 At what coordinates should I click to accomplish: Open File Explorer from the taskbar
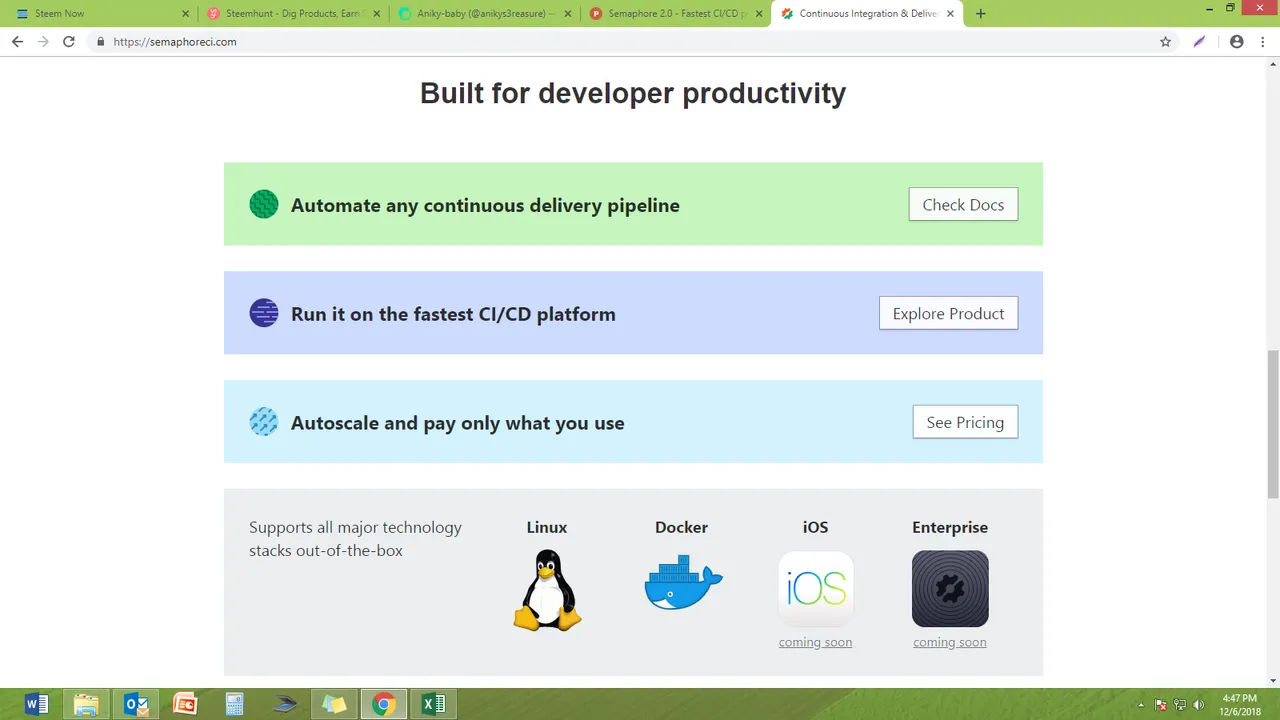[87, 704]
